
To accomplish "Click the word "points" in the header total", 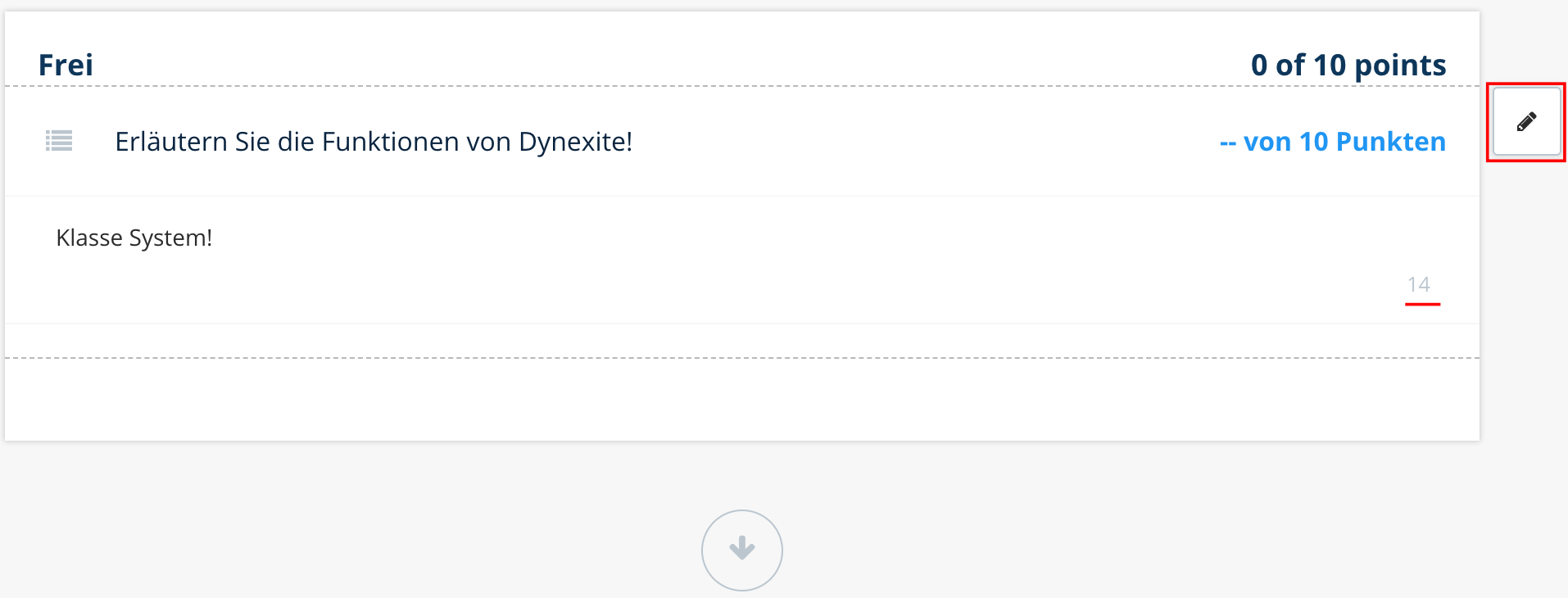I will tap(1400, 66).
